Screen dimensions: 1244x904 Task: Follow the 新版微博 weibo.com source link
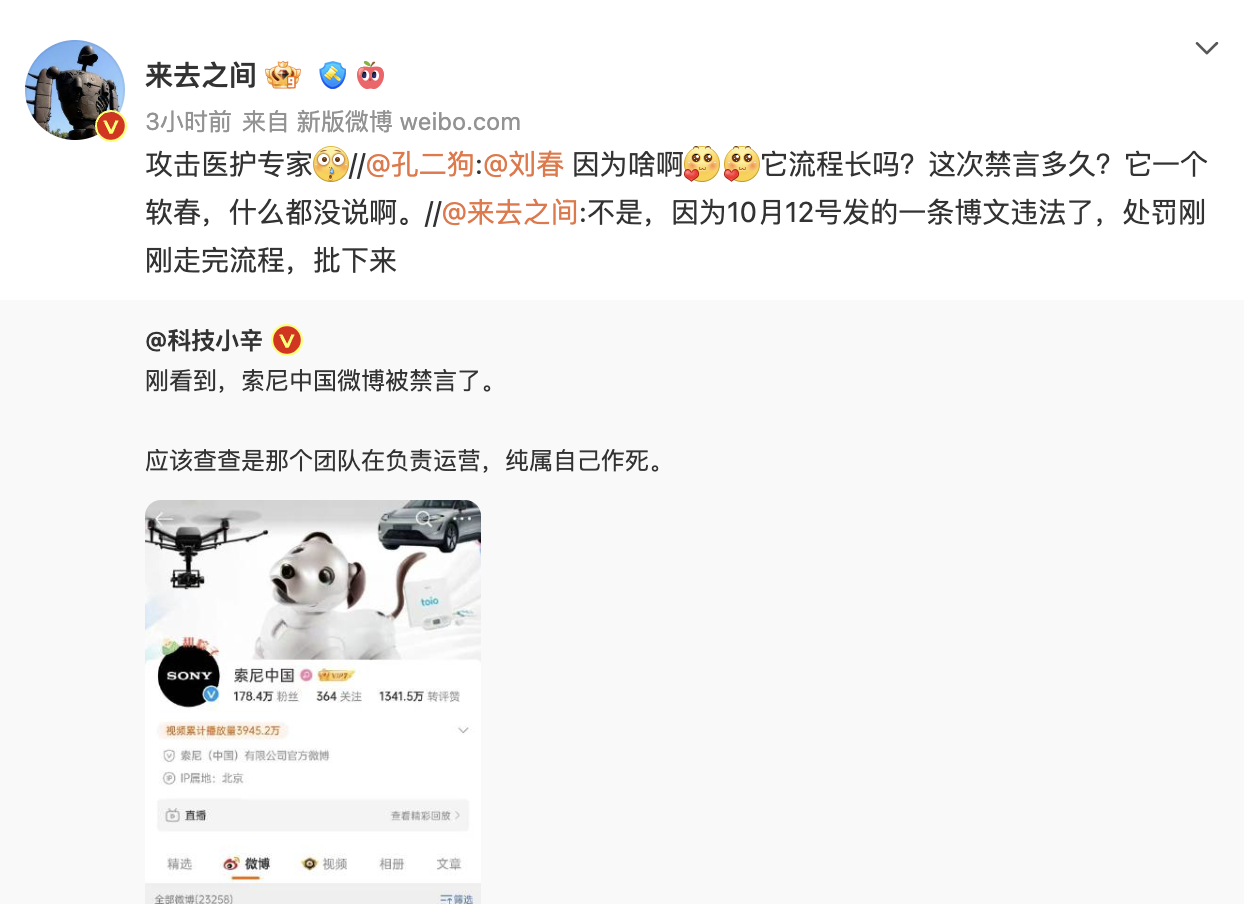click(x=408, y=122)
